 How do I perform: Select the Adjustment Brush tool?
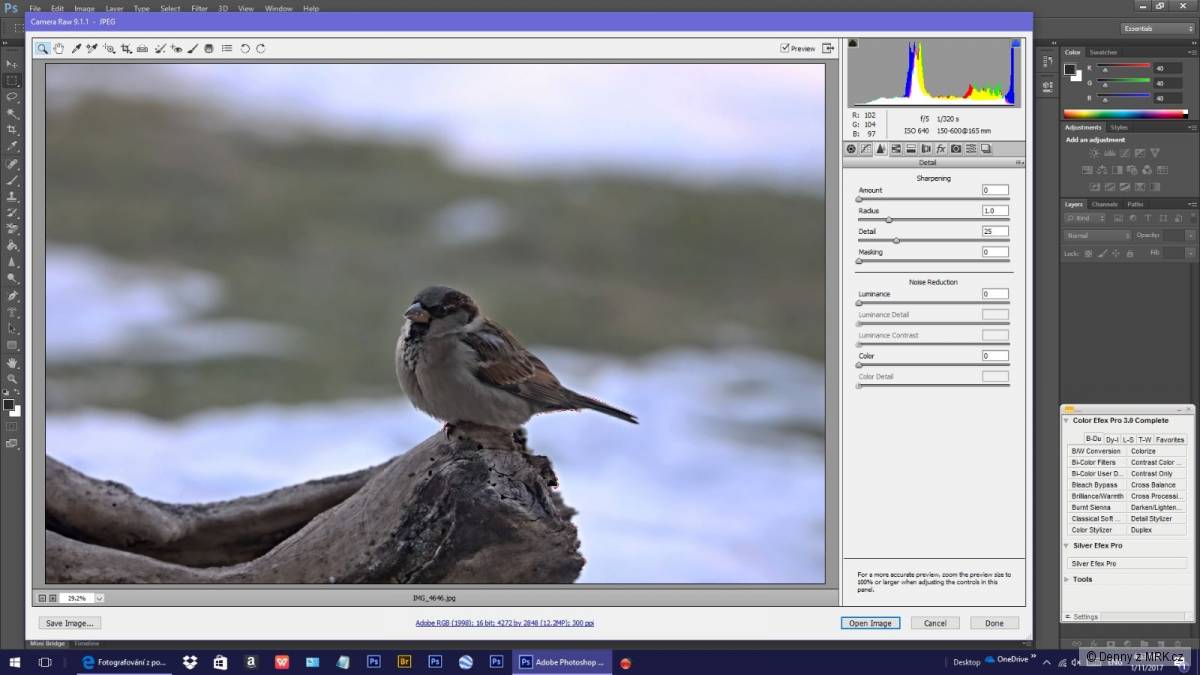point(192,48)
